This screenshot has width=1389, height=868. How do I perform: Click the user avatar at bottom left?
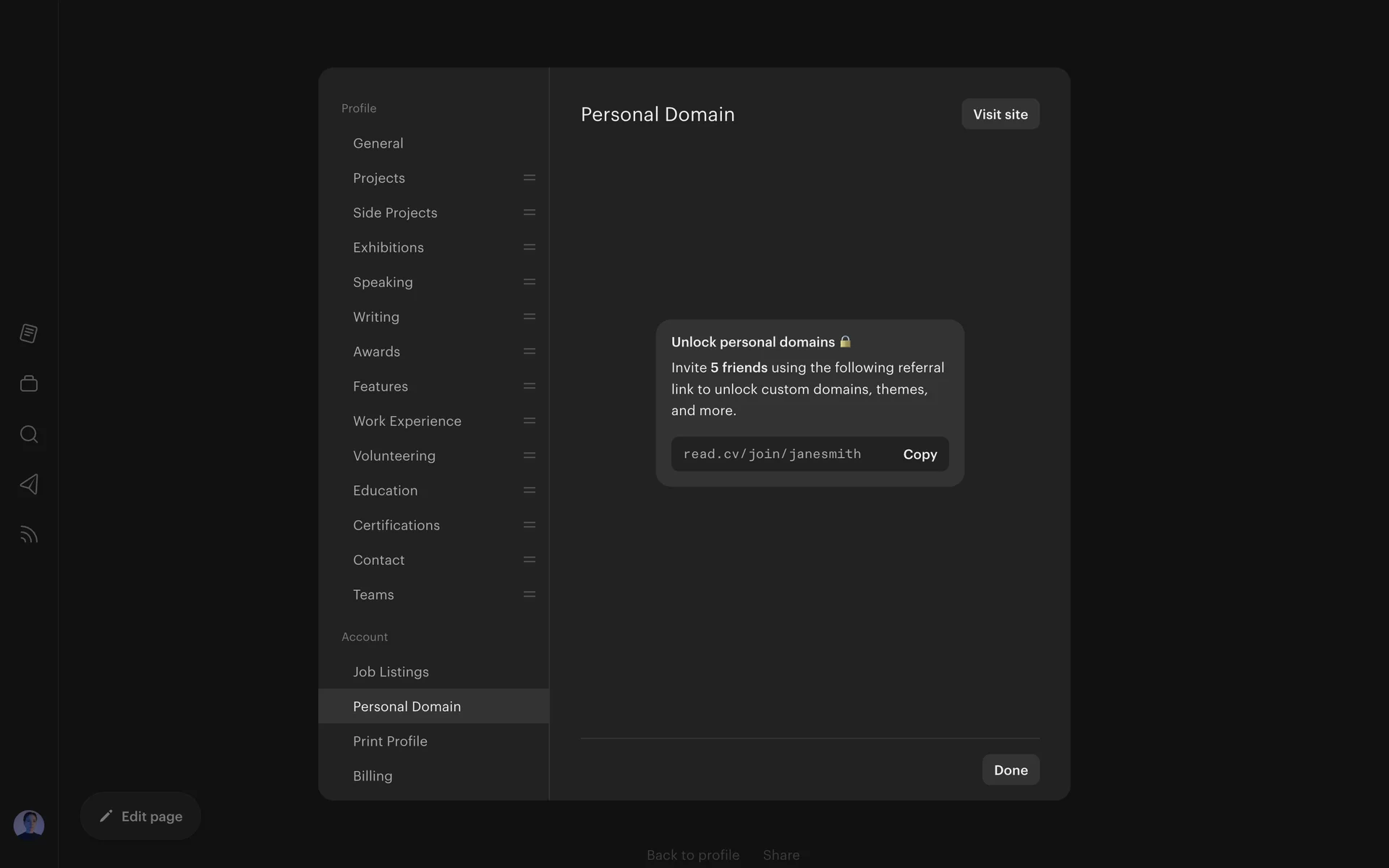[x=29, y=825]
